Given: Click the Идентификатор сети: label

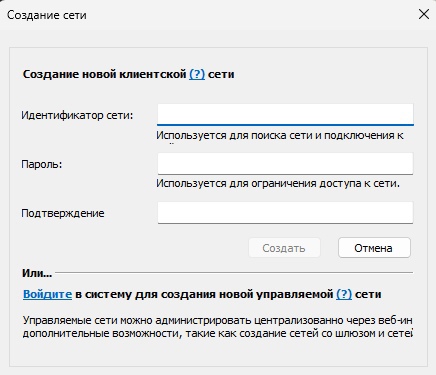Looking at the screenshot, I should point(77,115).
